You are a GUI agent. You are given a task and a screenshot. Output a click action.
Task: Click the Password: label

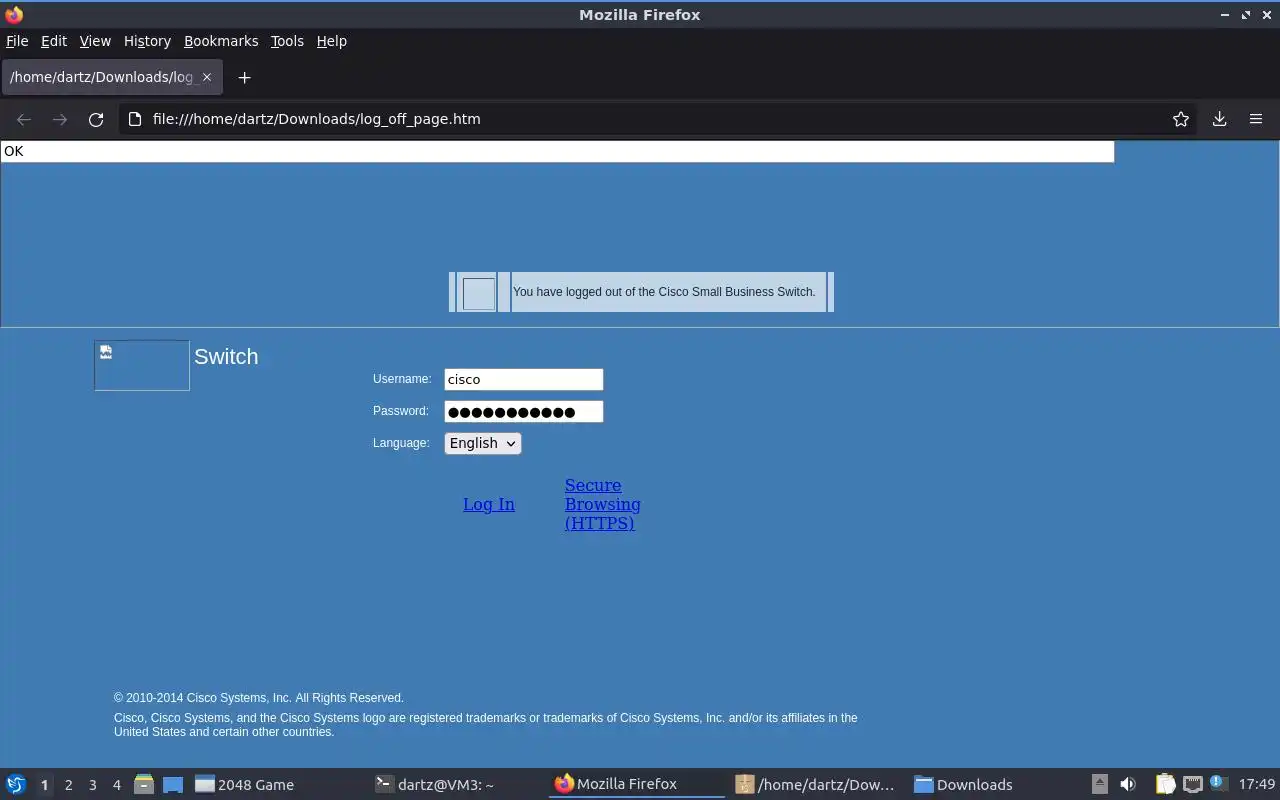point(401,411)
